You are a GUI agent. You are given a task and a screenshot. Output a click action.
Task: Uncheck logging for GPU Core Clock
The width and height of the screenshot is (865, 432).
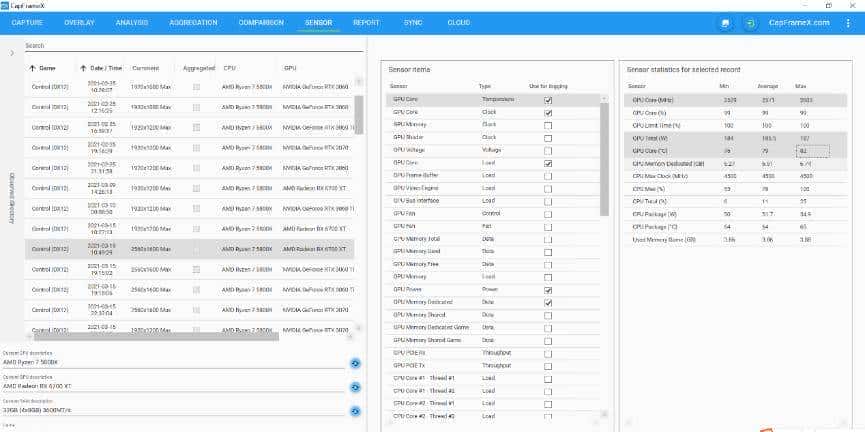(x=548, y=113)
